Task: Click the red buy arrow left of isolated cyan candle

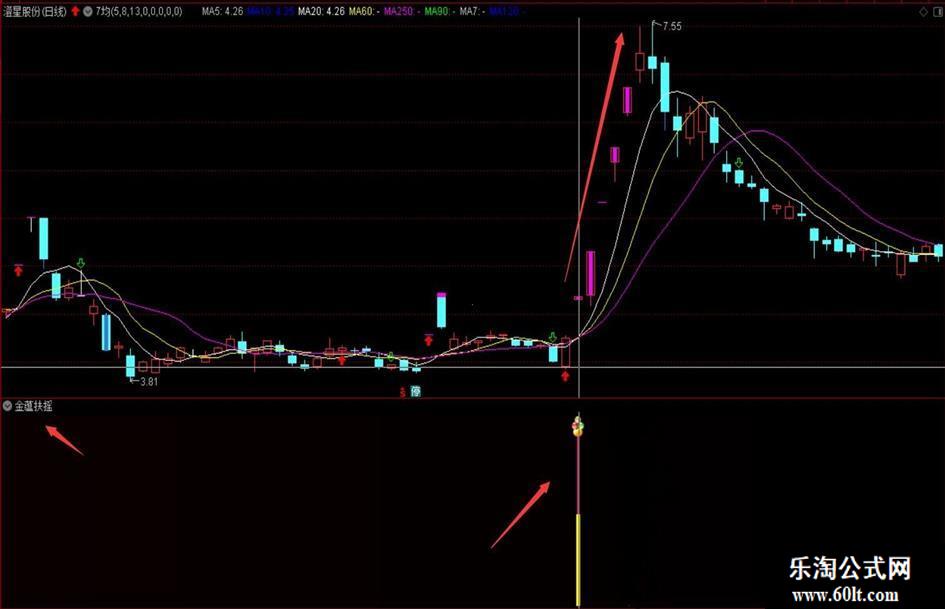Action: pyautogui.click(x=429, y=339)
